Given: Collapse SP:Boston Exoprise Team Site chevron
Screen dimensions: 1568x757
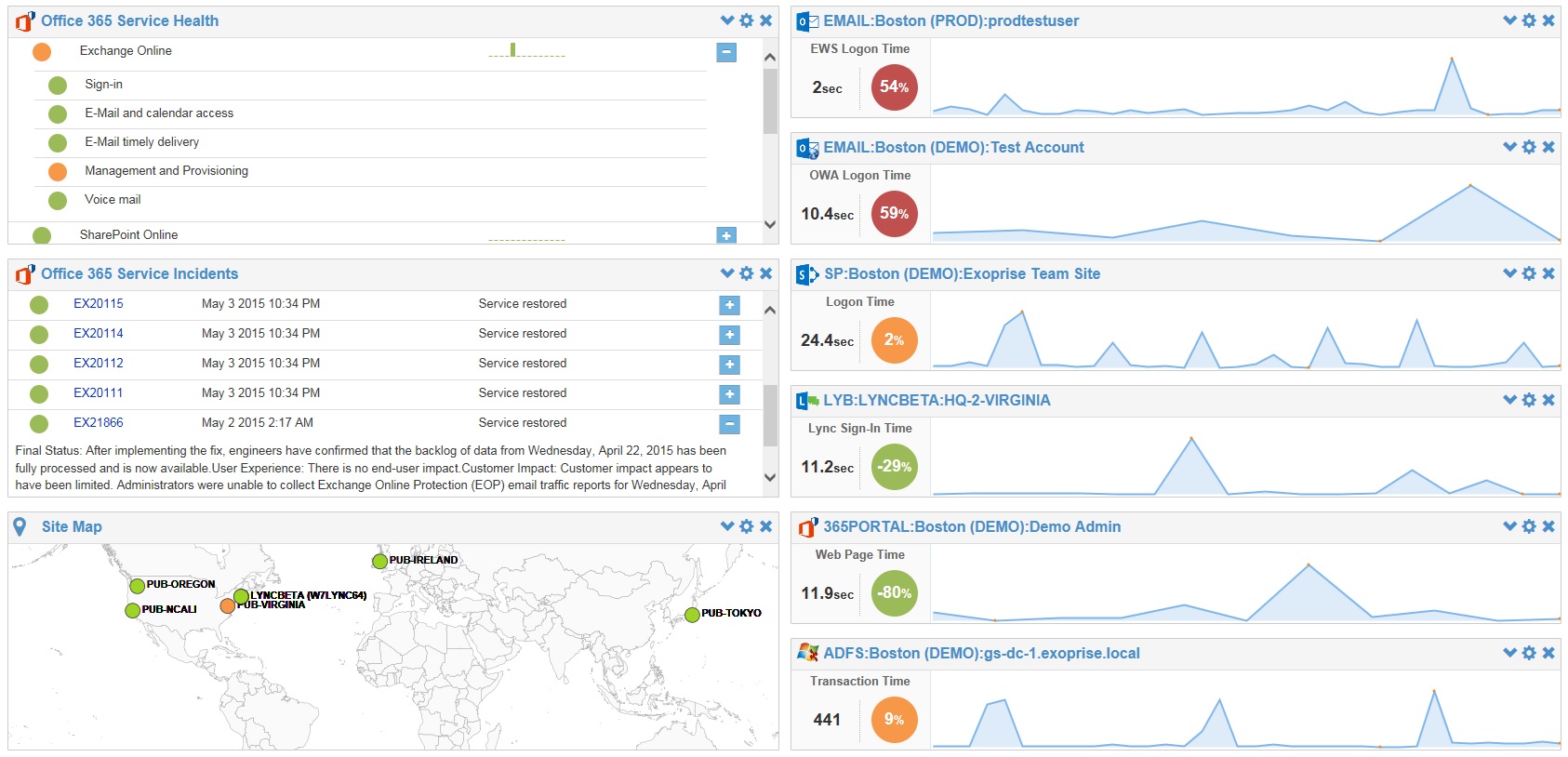Looking at the screenshot, I should click(x=1510, y=273).
